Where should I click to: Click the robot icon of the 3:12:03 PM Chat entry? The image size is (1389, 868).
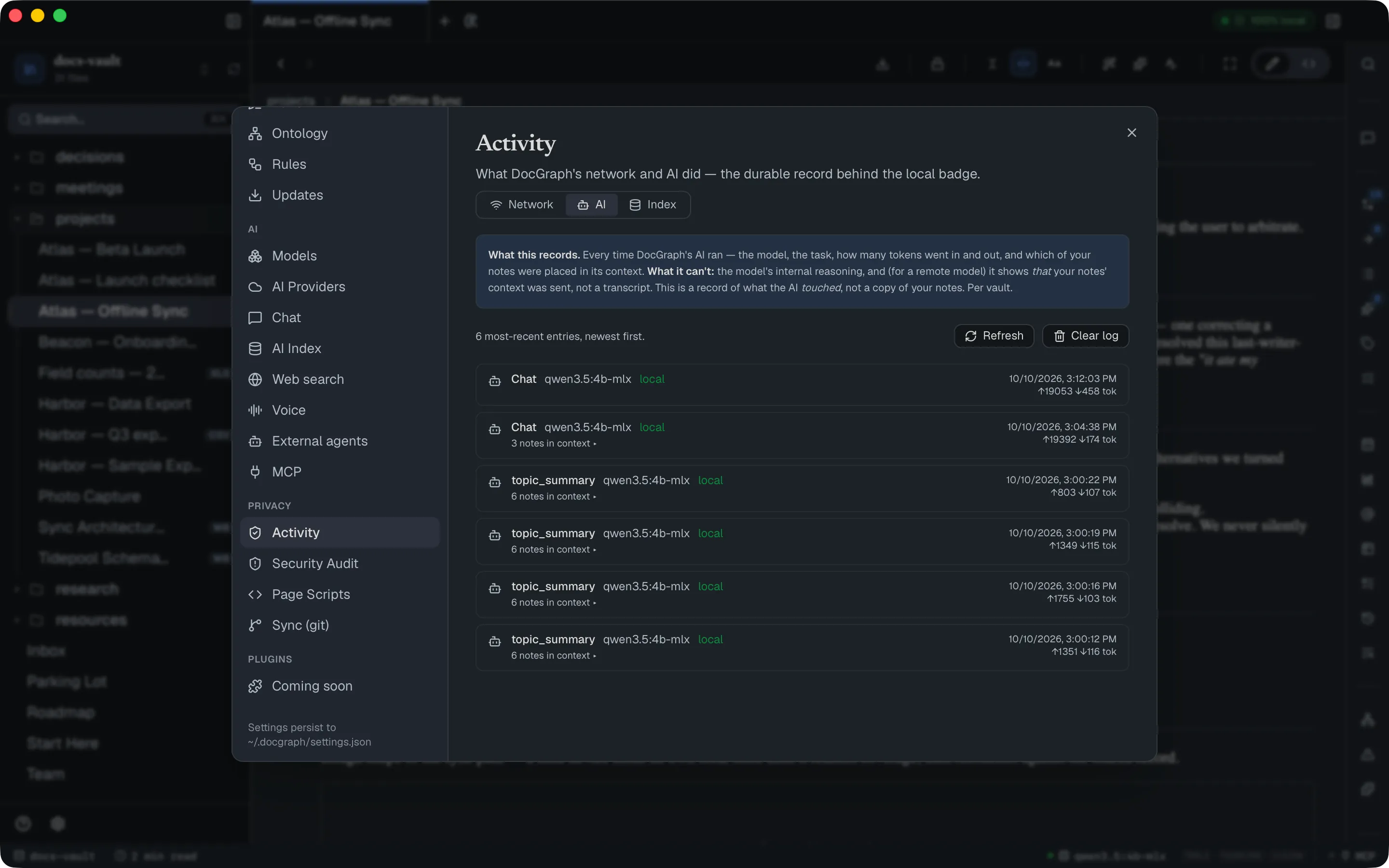(x=494, y=380)
